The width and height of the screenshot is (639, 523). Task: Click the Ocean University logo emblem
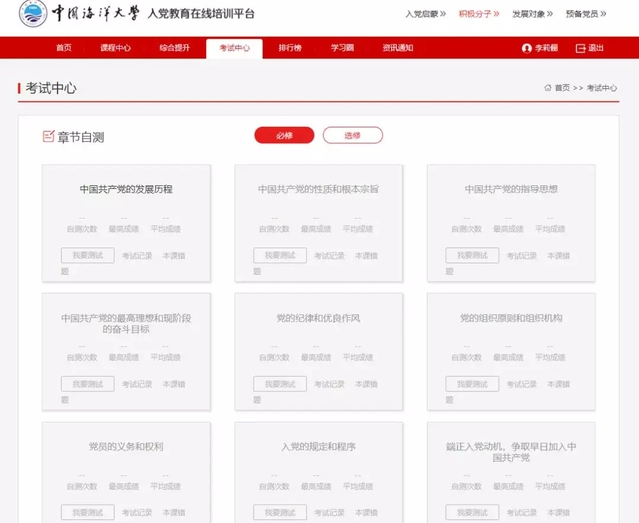pyautogui.click(x=32, y=15)
